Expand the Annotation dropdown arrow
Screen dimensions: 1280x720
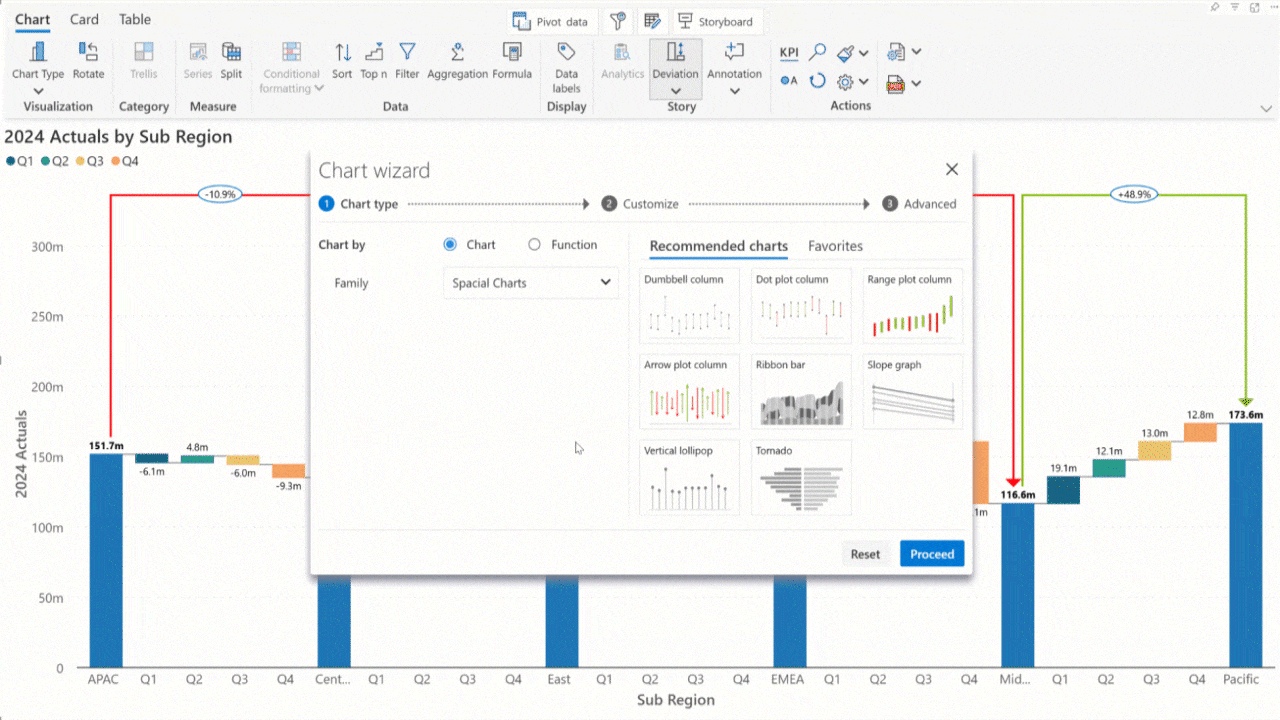point(735,91)
